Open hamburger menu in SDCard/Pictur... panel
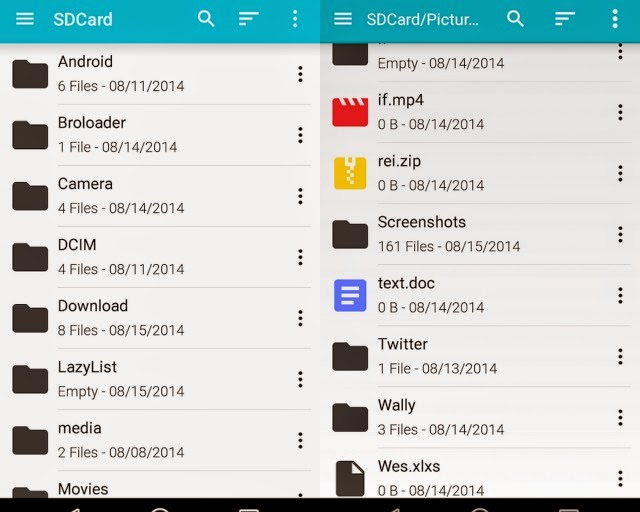The image size is (640, 512). pos(343,19)
